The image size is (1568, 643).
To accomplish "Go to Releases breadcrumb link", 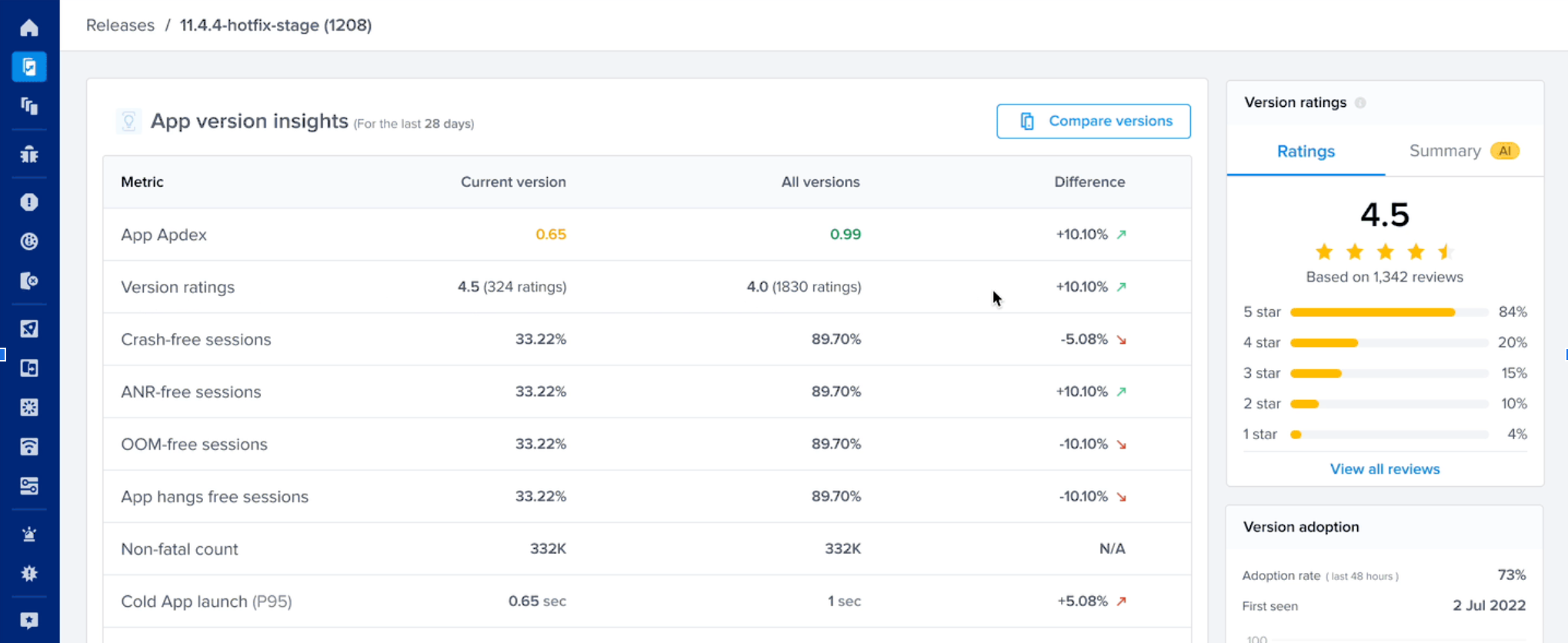I will point(120,25).
